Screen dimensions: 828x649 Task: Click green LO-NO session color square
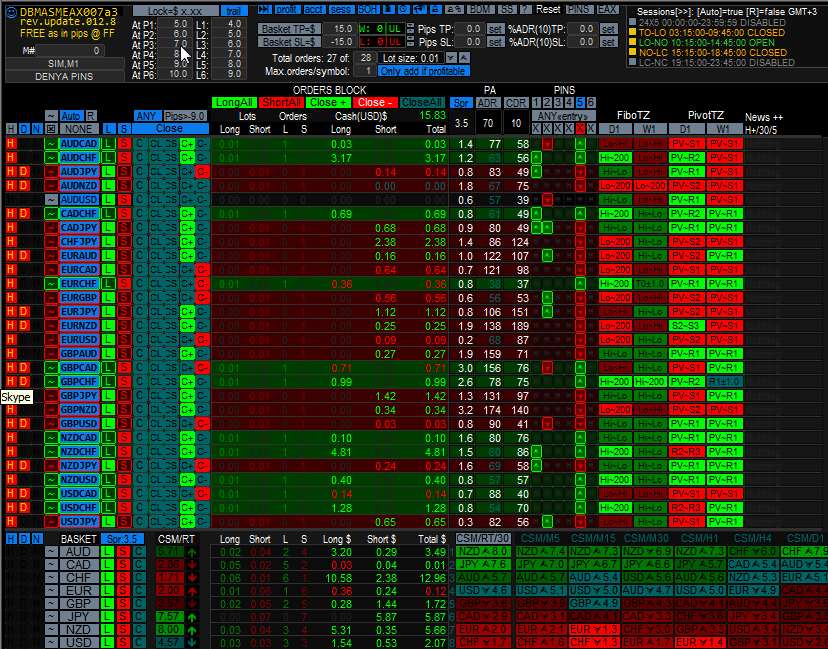(633, 43)
